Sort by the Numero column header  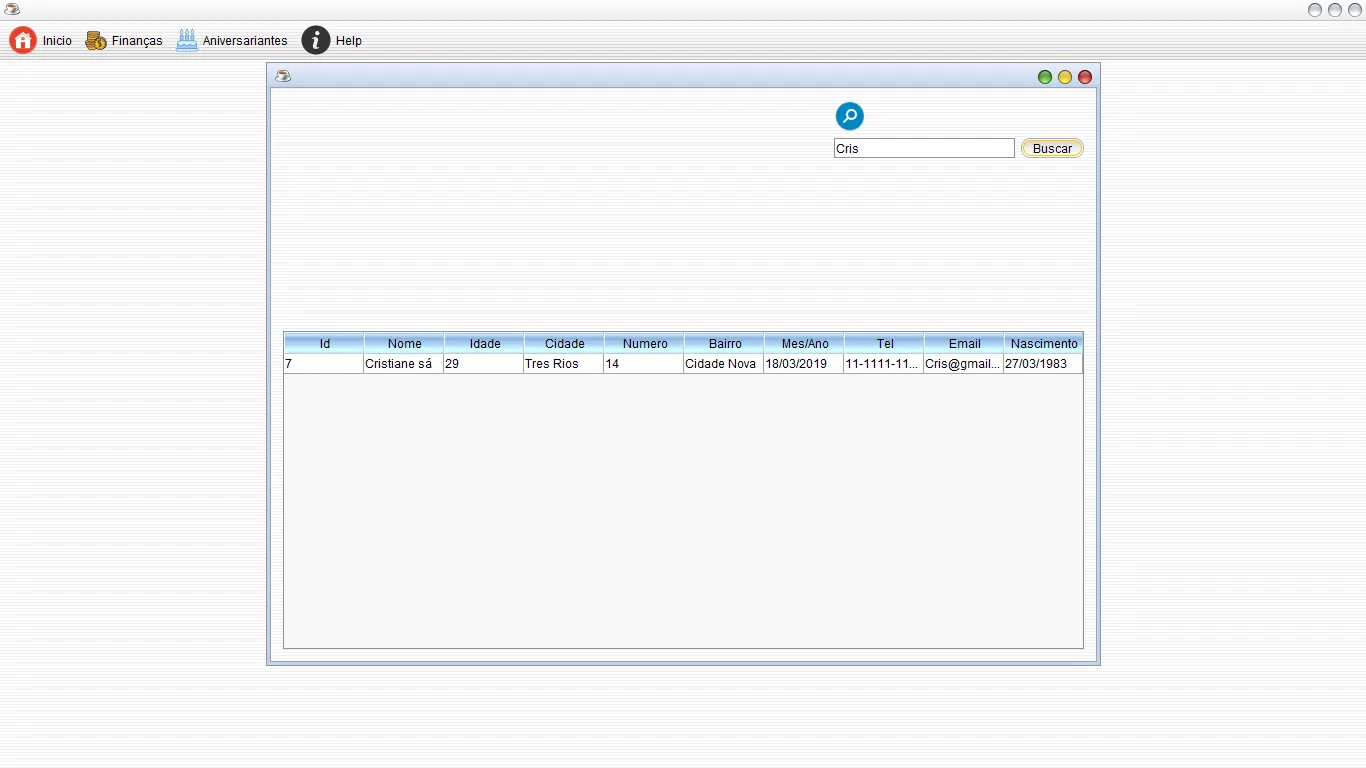coord(644,343)
